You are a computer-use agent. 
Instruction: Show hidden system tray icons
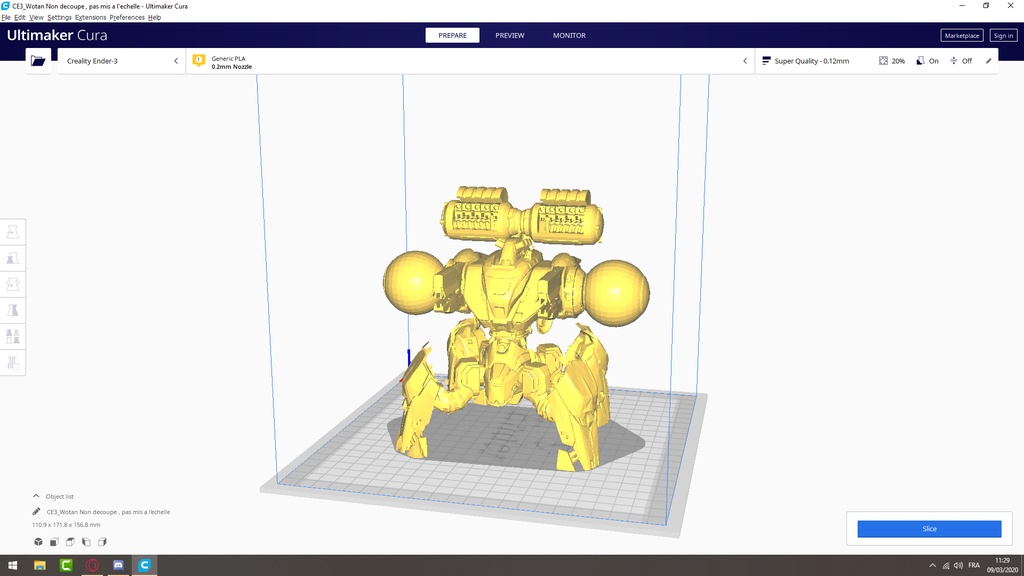pos(933,566)
